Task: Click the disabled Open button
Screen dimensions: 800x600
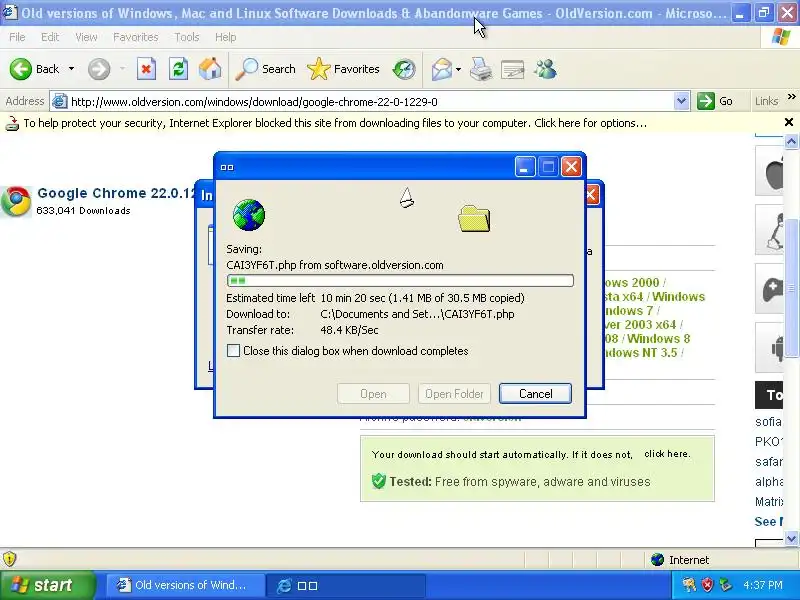Action: 373,393
